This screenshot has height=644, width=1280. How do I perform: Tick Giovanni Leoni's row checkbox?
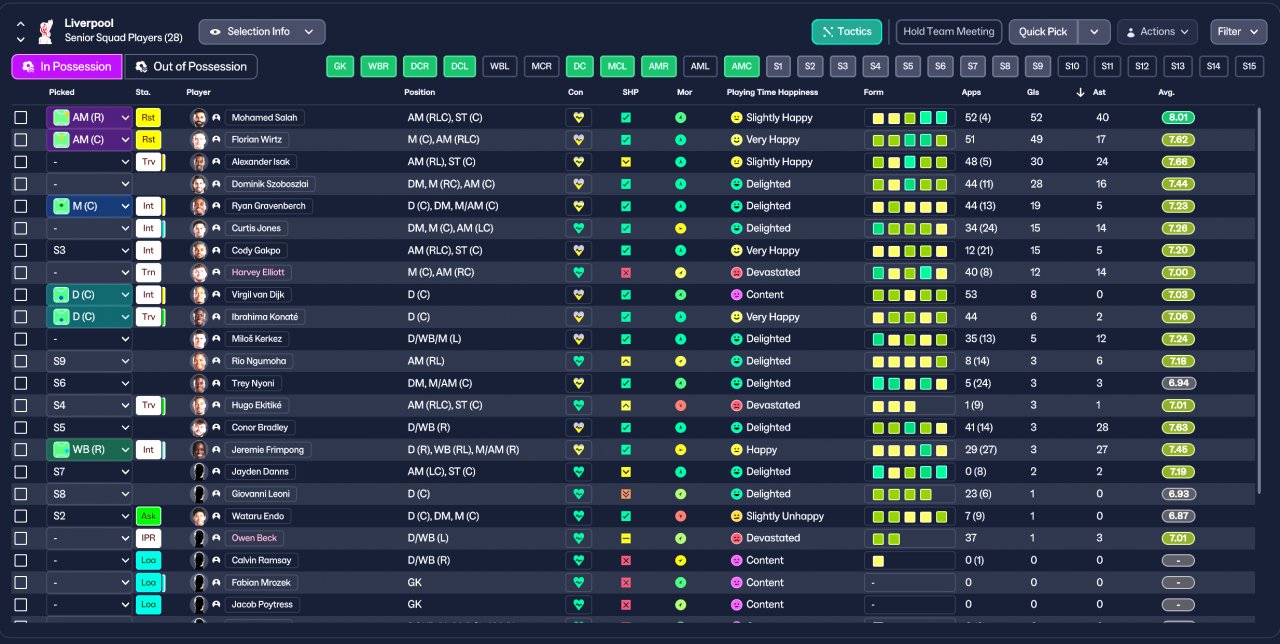pos(21,494)
